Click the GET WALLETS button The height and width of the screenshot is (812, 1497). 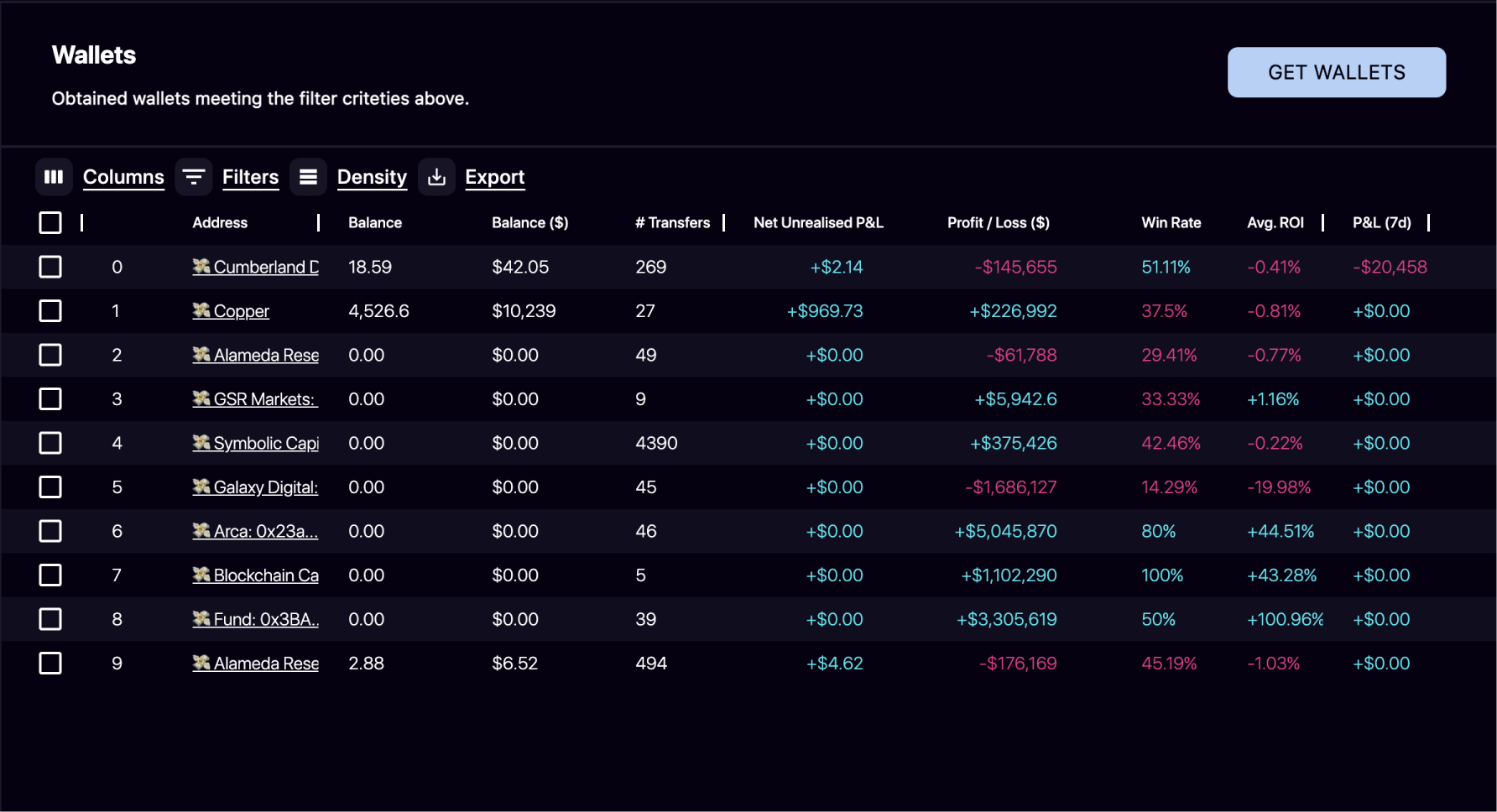click(x=1337, y=72)
